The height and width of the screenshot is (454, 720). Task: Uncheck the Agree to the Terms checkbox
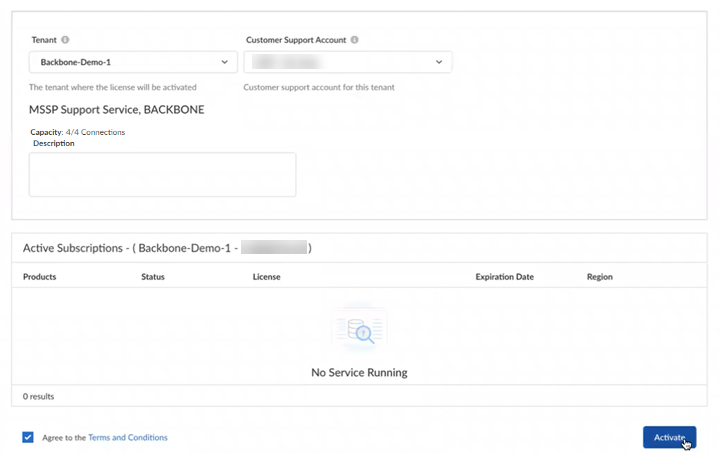28,437
